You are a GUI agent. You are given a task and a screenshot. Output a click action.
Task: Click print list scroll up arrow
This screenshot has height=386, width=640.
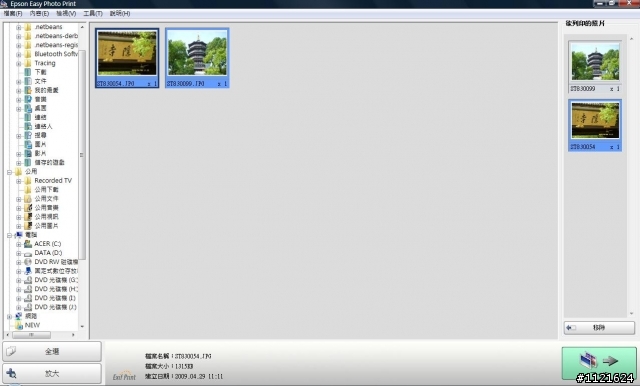click(631, 39)
